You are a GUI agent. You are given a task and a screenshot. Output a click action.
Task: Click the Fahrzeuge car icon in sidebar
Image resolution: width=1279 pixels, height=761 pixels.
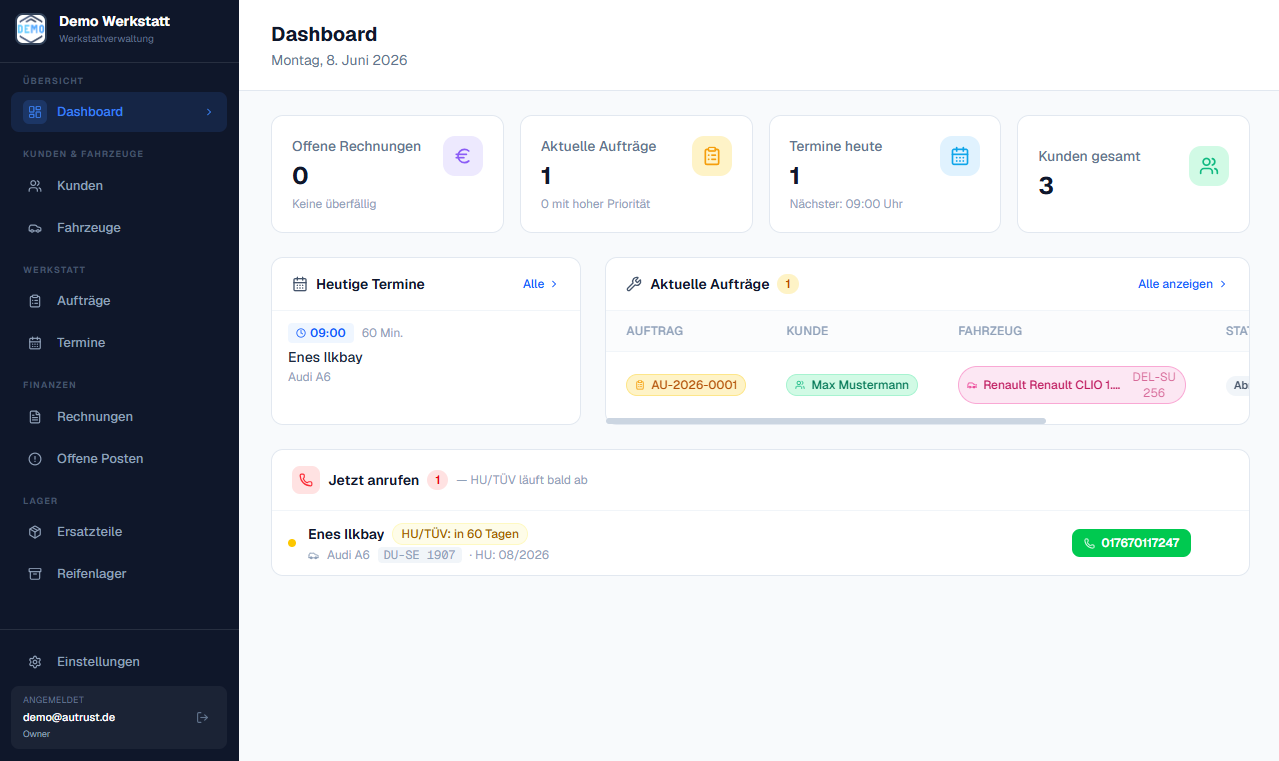pyautogui.click(x=35, y=228)
